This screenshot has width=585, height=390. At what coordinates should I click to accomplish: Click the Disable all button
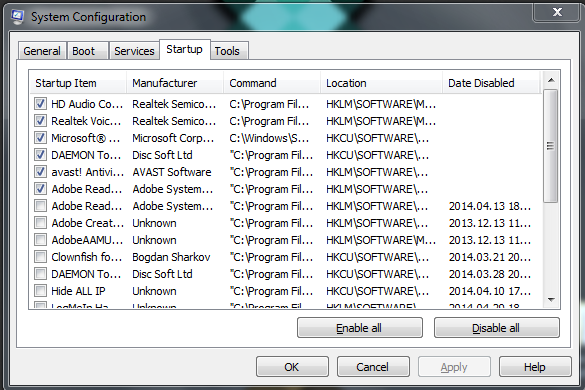click(497, 328)
